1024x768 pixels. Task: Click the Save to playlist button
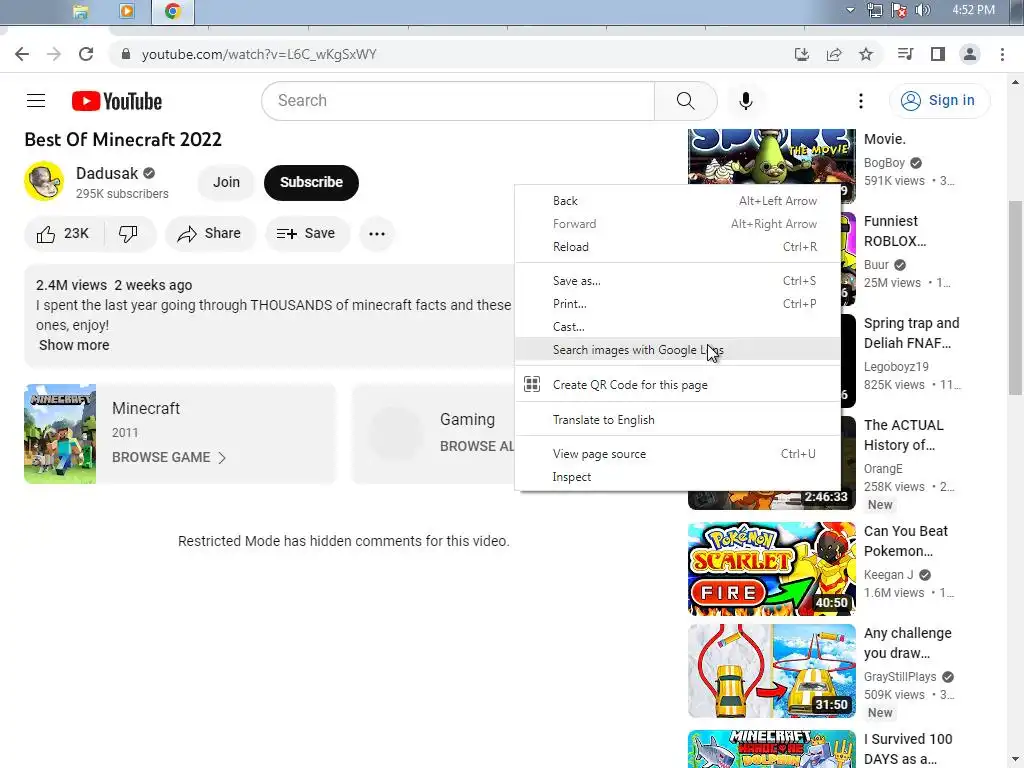point(307,234)
